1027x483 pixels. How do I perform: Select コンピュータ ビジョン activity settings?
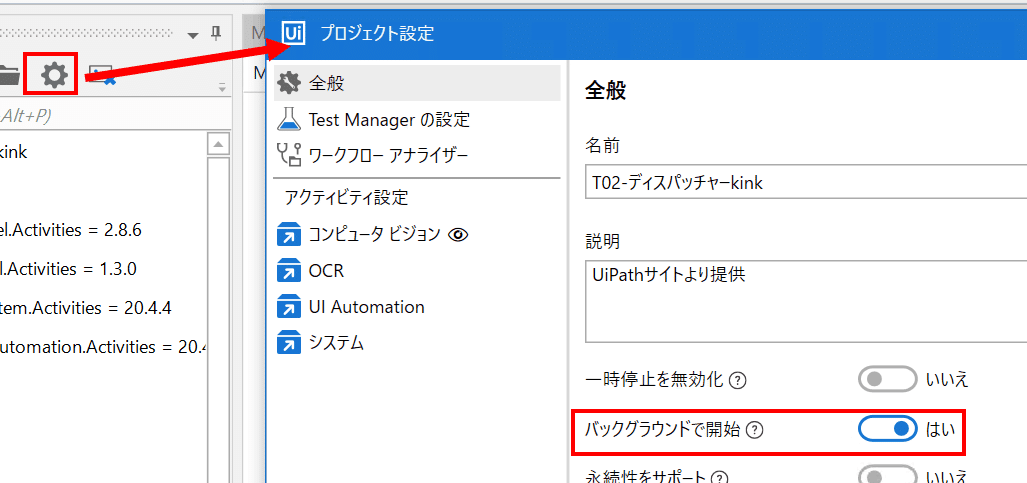click(417, 234)
